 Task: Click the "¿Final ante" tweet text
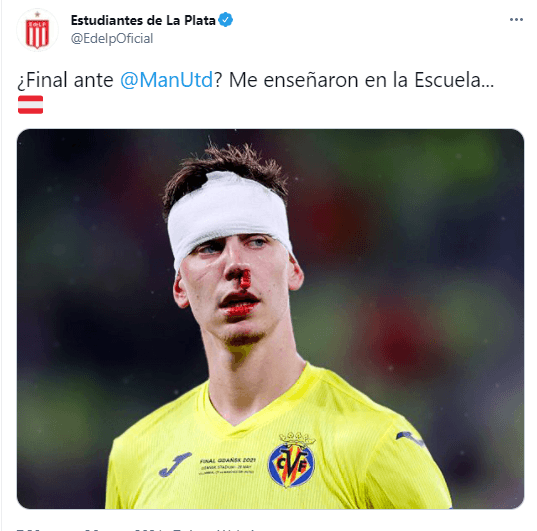[x=65, y=80]
